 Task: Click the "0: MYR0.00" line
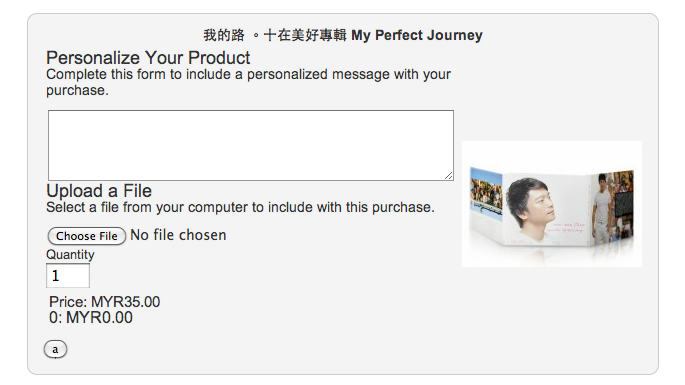coord(91,318)
